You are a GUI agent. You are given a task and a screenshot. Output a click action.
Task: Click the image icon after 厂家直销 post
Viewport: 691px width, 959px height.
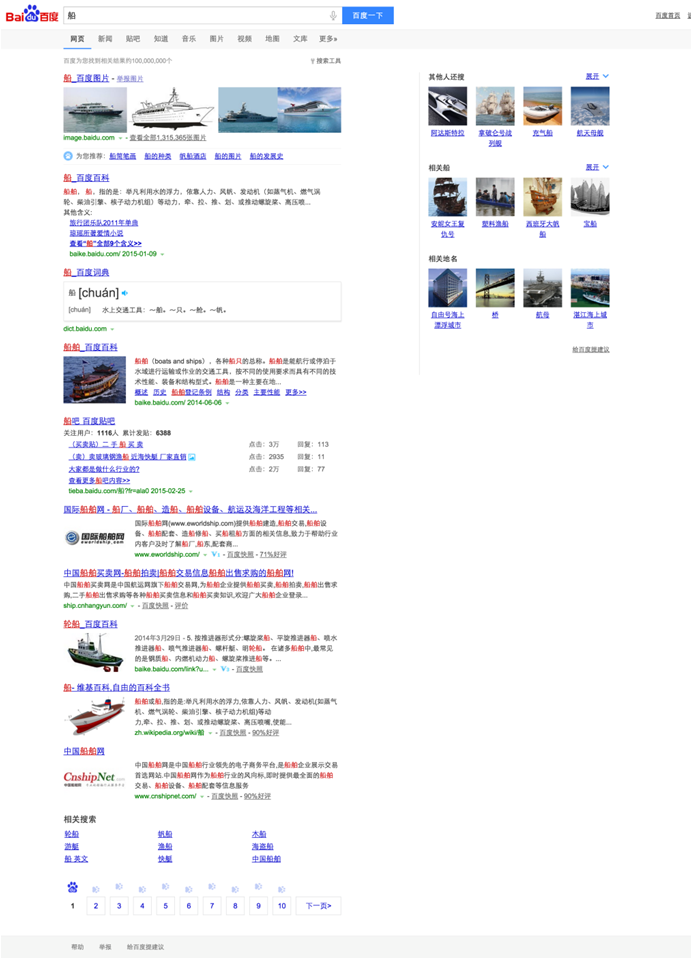click(192, 457)
